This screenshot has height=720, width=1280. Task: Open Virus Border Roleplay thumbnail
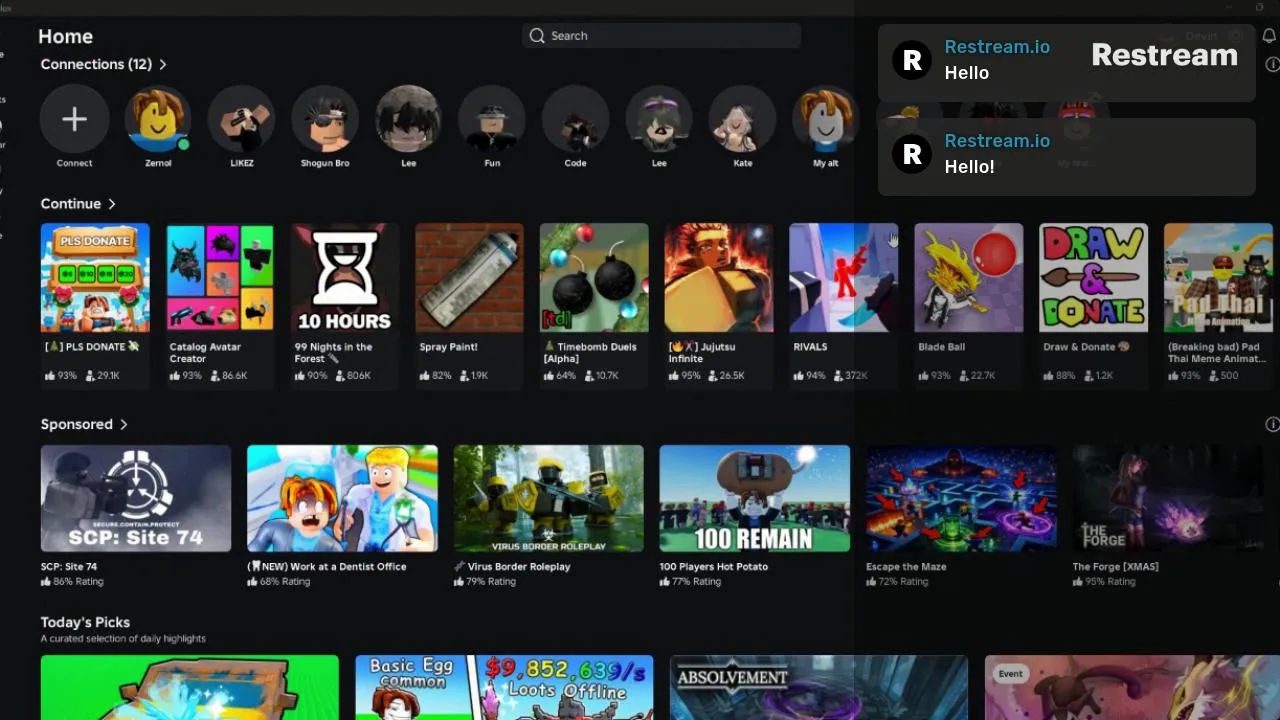coord(548,498)
